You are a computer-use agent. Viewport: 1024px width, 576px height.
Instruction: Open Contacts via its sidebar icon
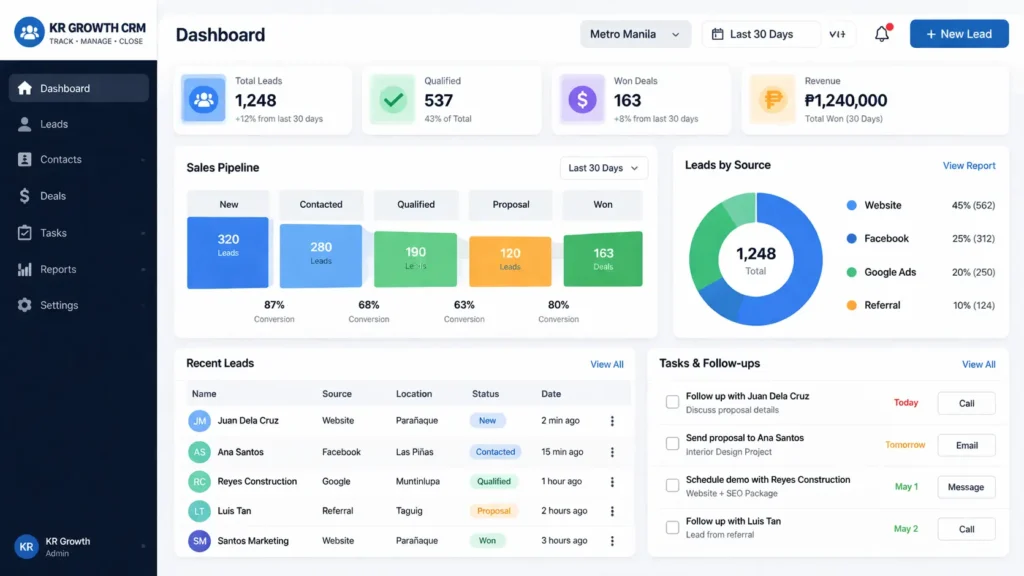pos(24,159)
